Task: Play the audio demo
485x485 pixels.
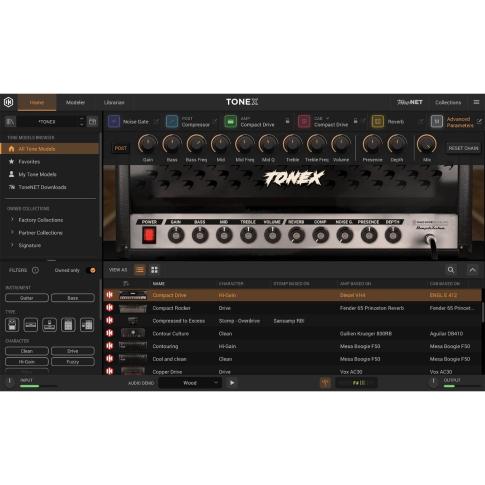Action: coord(232,383)
